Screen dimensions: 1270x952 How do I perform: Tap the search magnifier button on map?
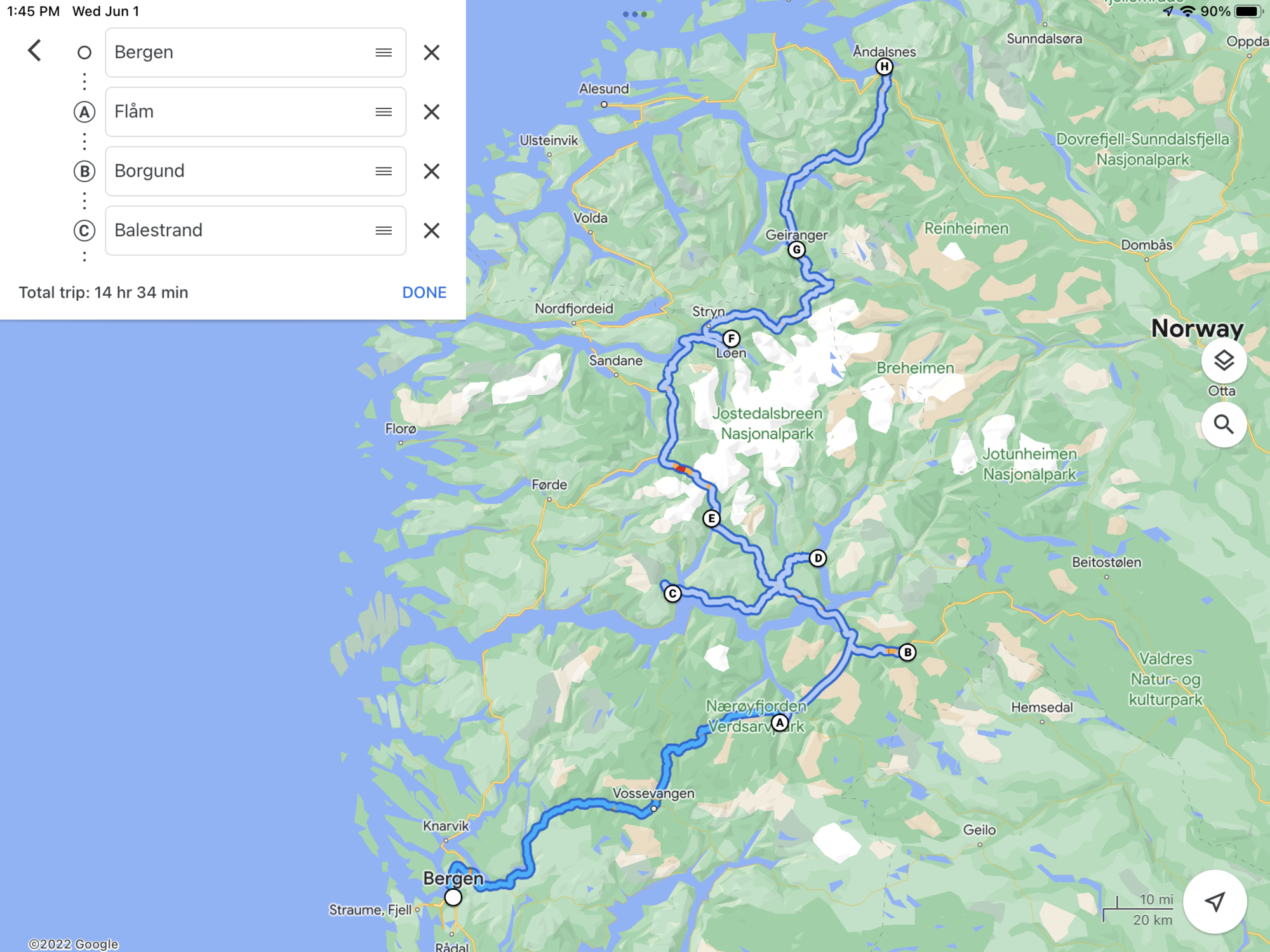click(1224, 424)
